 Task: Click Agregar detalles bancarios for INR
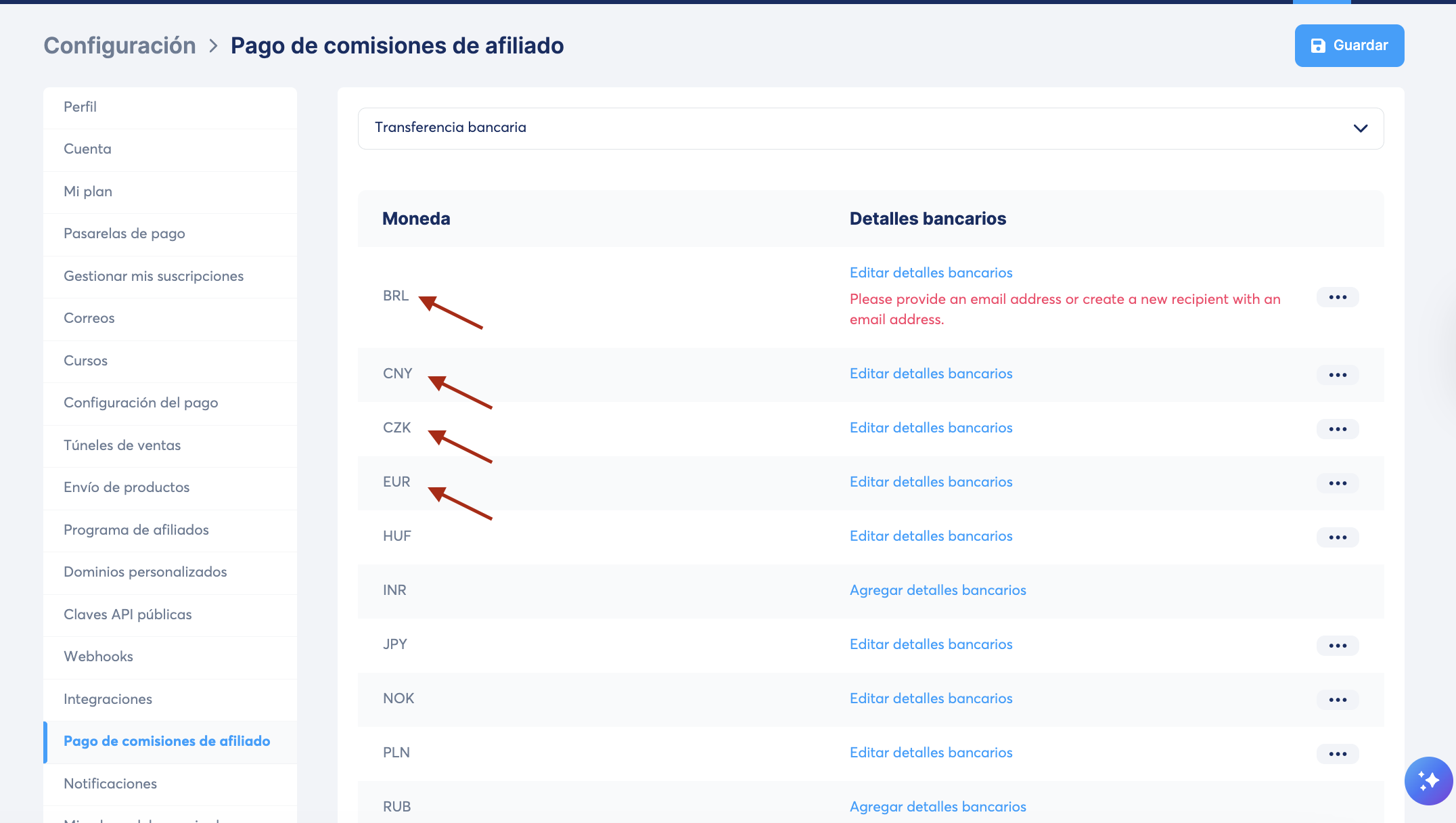[938, 590]
